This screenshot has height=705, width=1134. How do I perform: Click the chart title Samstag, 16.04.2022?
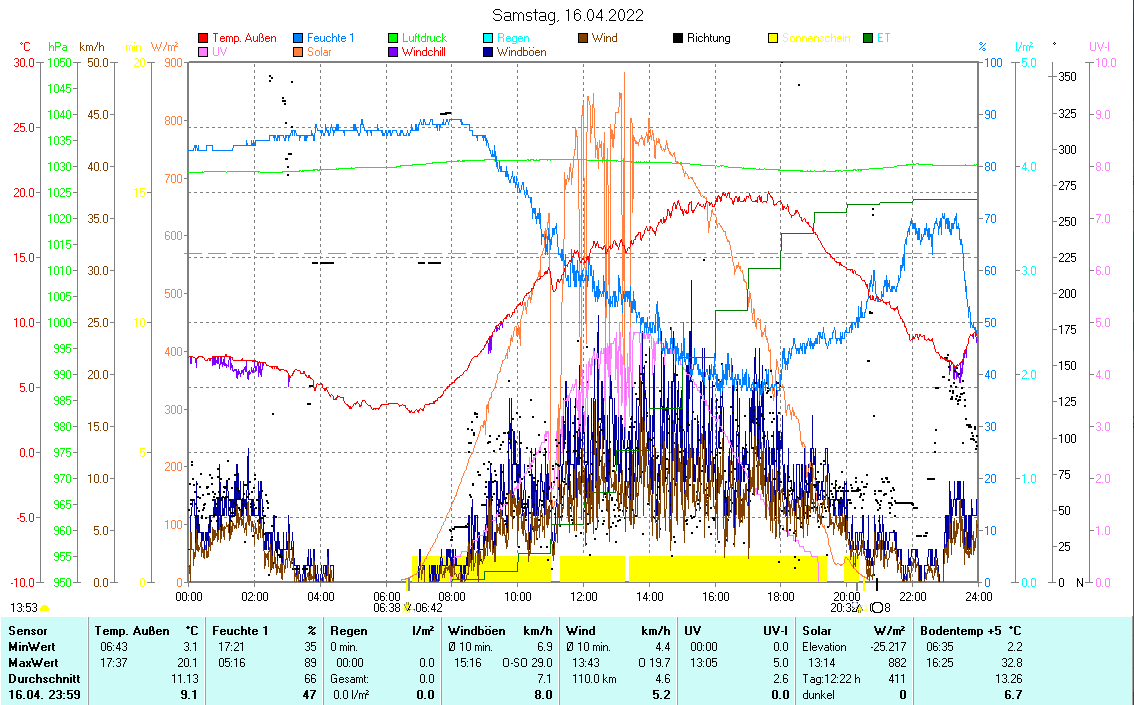568,15
